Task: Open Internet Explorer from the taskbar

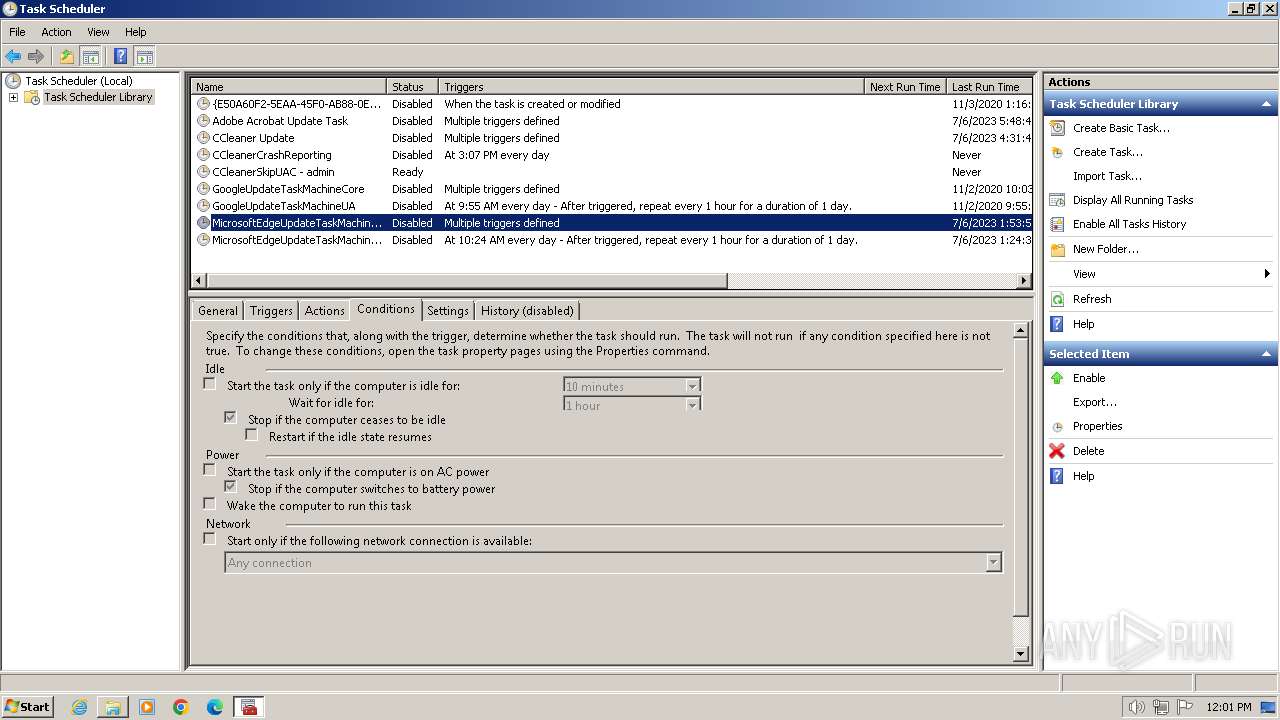Action: tap(79, 707)
